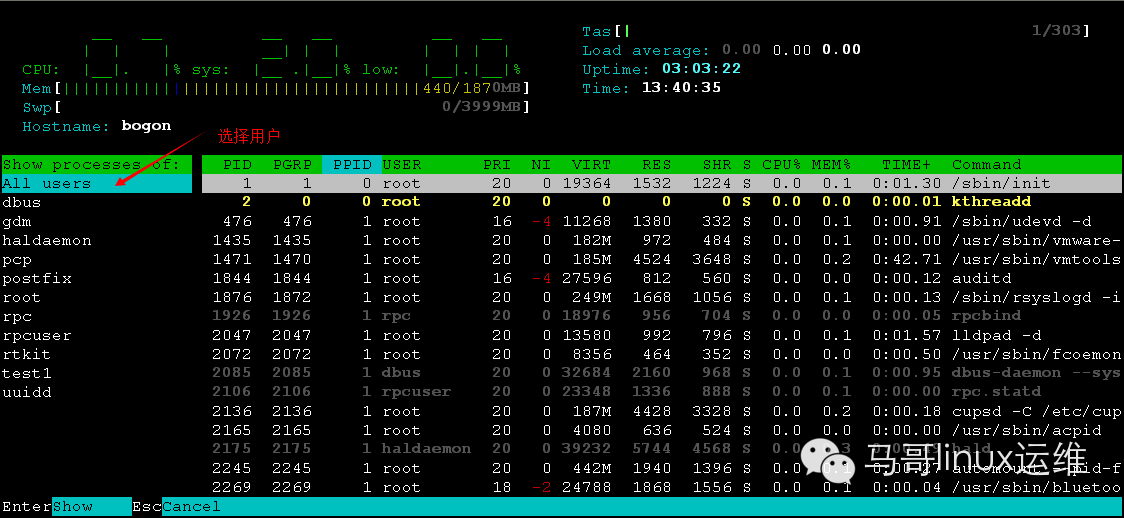Select rpcuser in the user panel
The image size is (1124, 518).
(37, 335)
